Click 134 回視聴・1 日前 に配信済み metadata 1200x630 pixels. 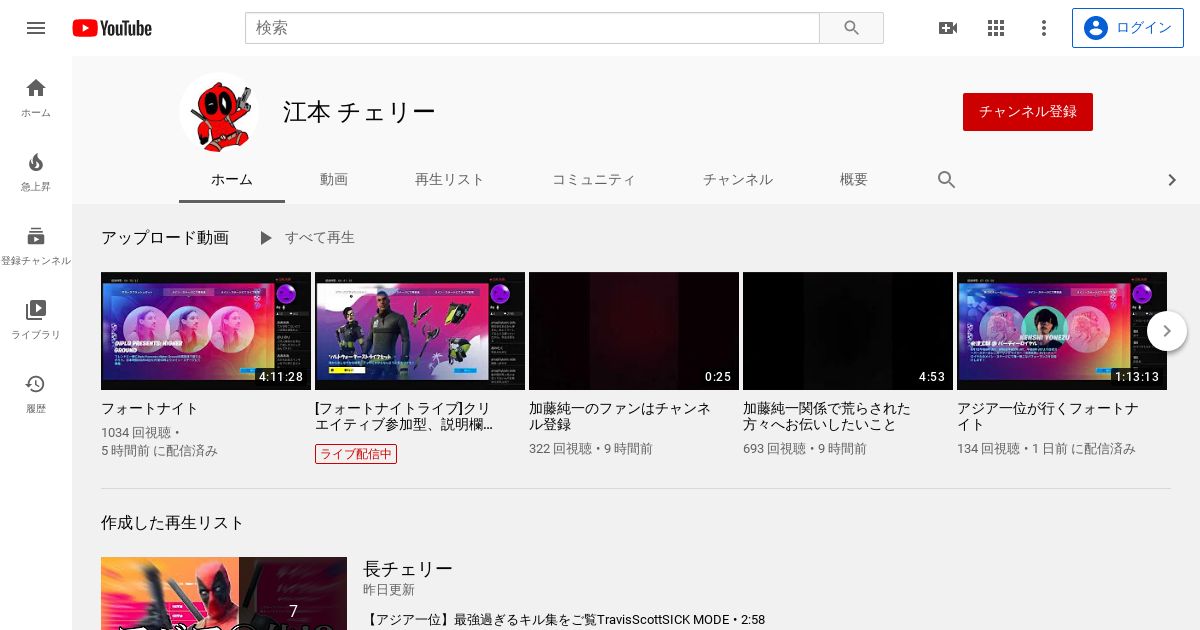point(1046,449)
